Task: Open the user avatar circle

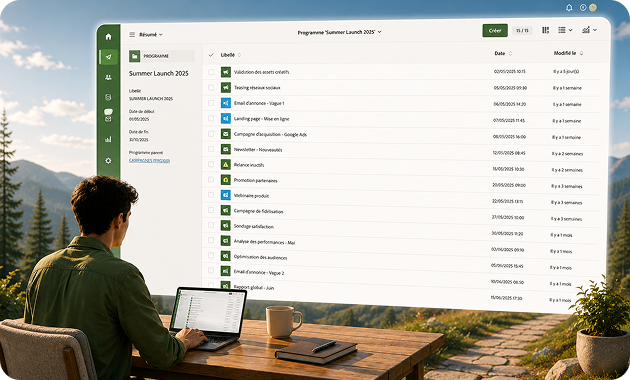Action: pos(593,8)
